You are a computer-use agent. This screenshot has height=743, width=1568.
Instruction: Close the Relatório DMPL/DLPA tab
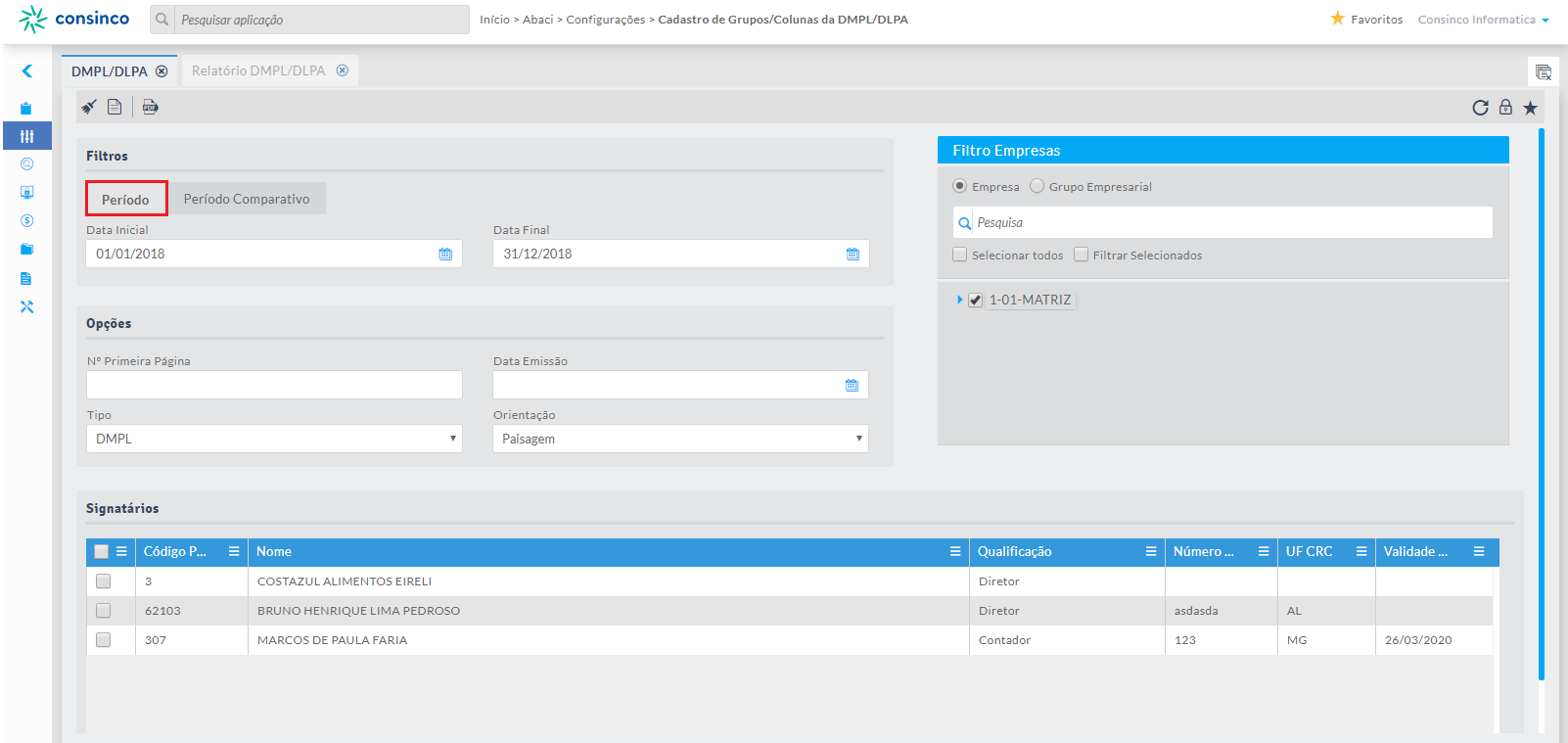click(x=343, y=70)
